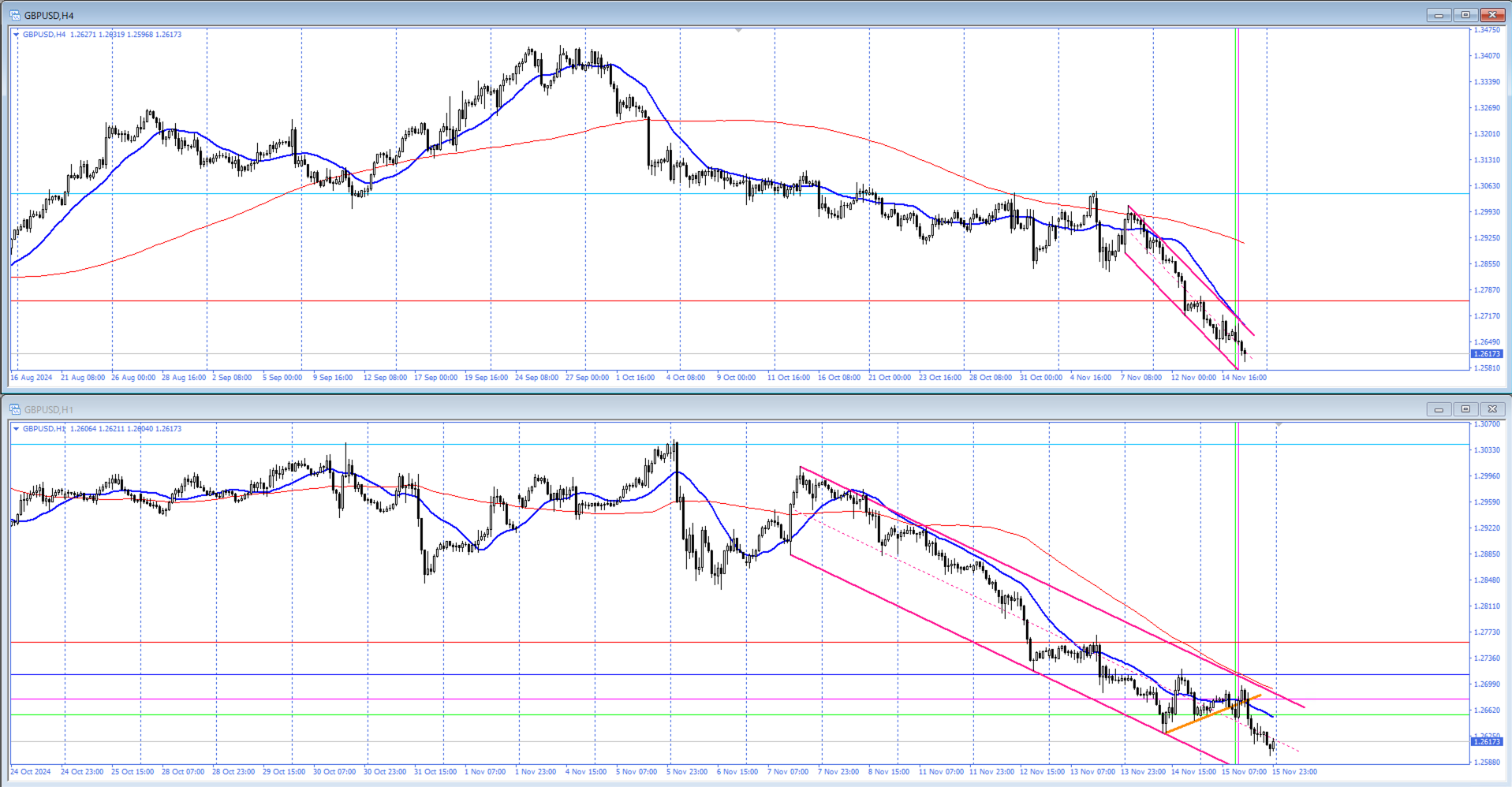Click time axis label '29 Oct 15:00'
1512x787 pixels.
click(x=284, y=772)
